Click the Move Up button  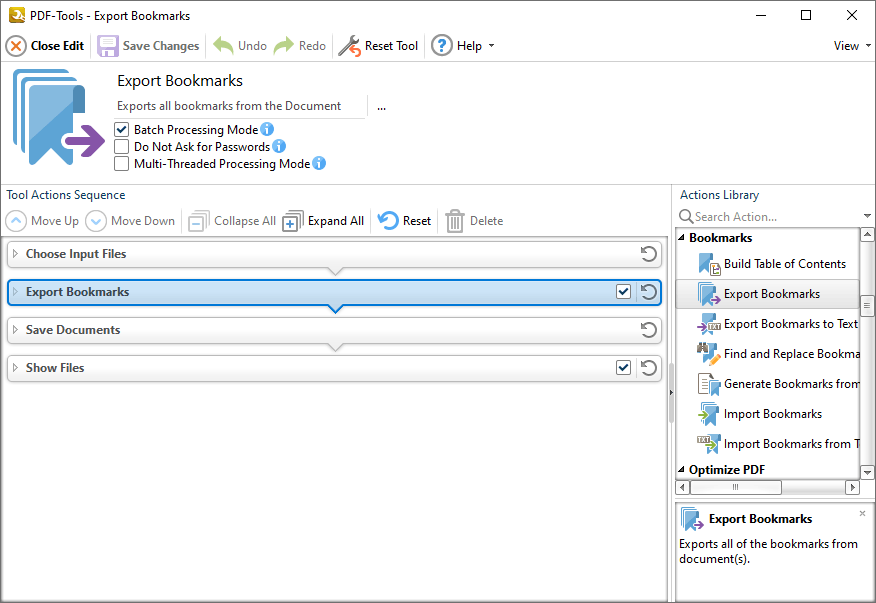pyautogui.click(x=42, y=221)
